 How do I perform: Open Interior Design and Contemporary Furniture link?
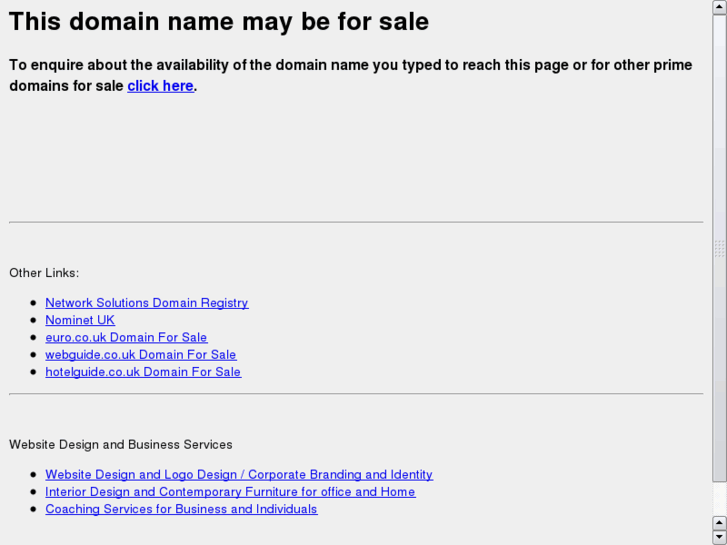coord(230,492)
